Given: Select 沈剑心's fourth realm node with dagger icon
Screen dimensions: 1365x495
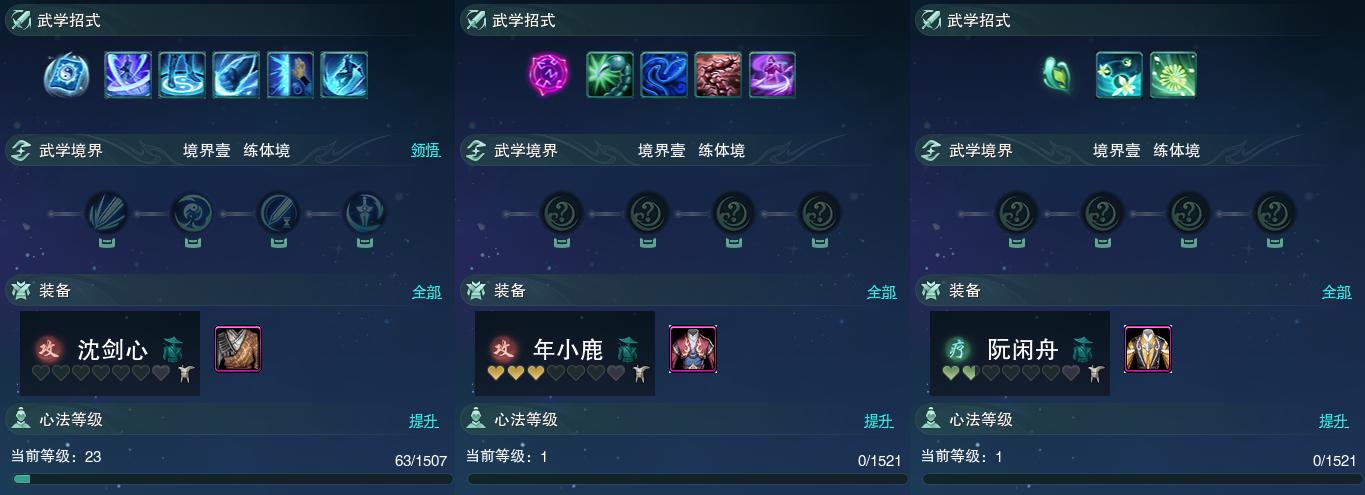Looking at the screenshot, I should 365,213.
